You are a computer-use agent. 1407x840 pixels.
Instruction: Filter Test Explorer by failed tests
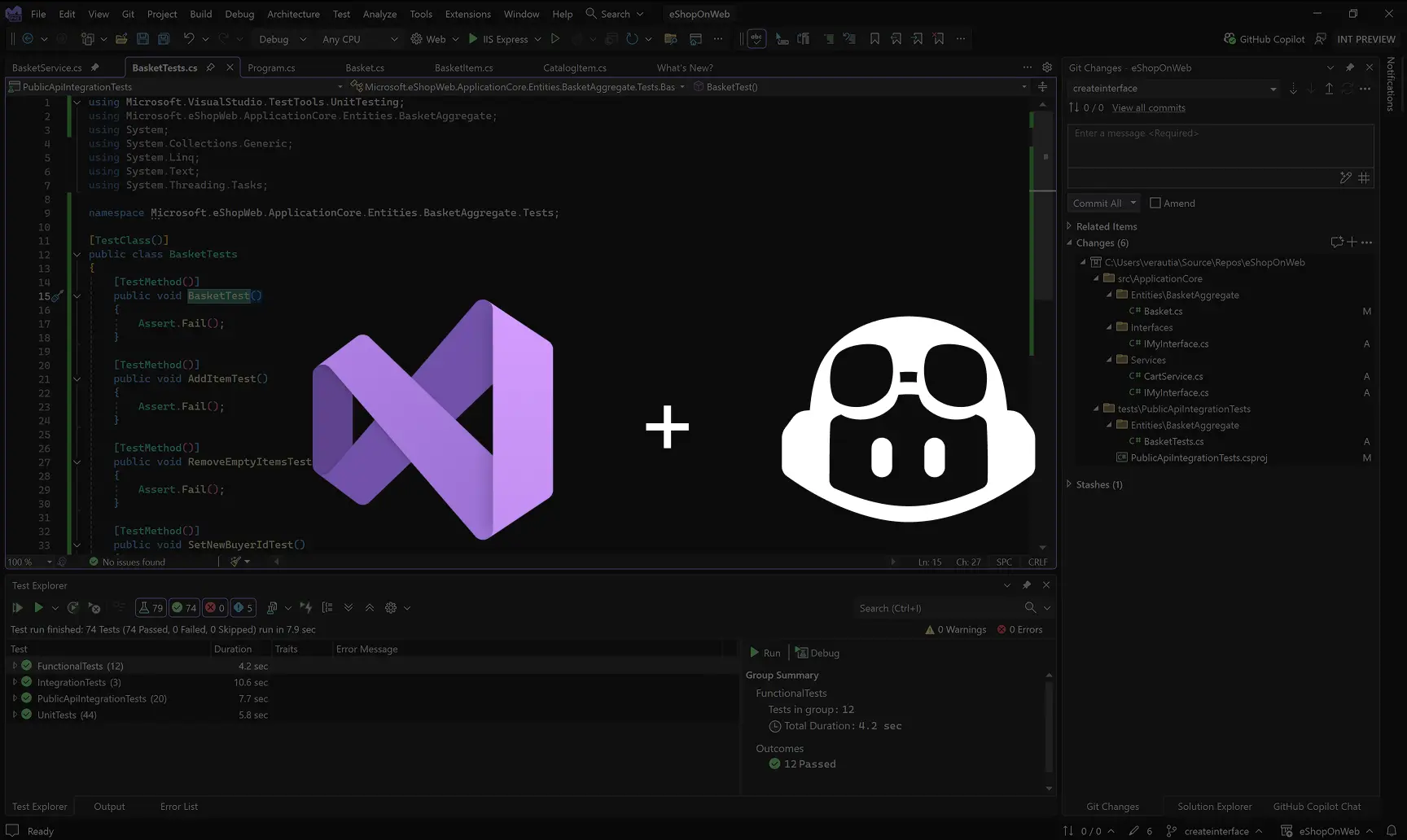point(215,607)
